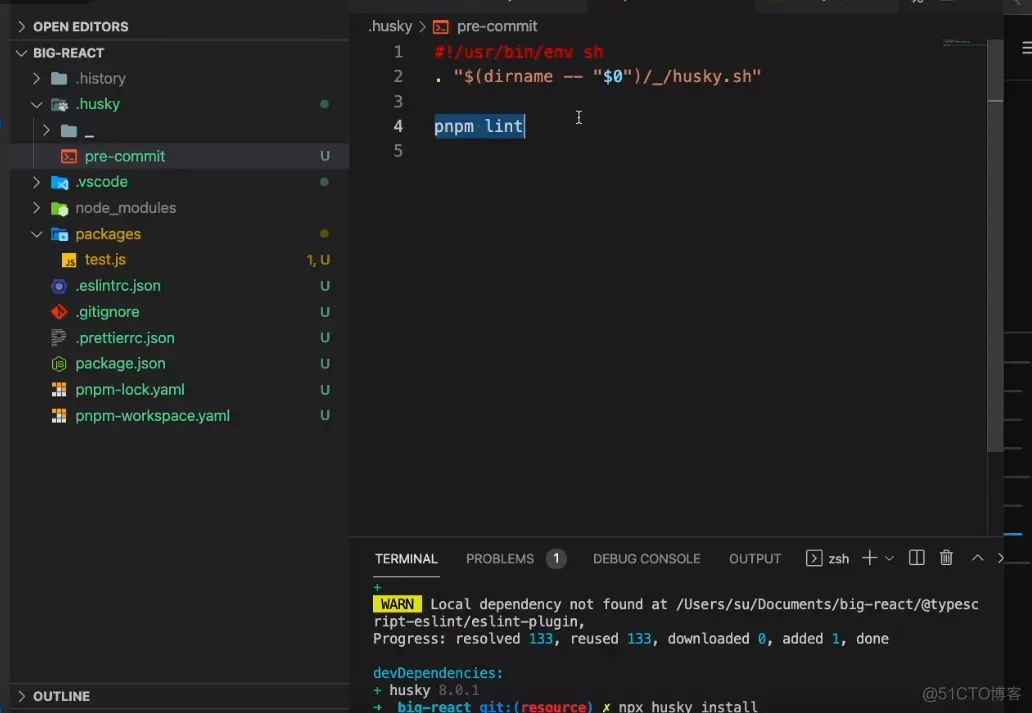Switch to the PROBLEMS tab
The image size is (1032, 713).
500,558
